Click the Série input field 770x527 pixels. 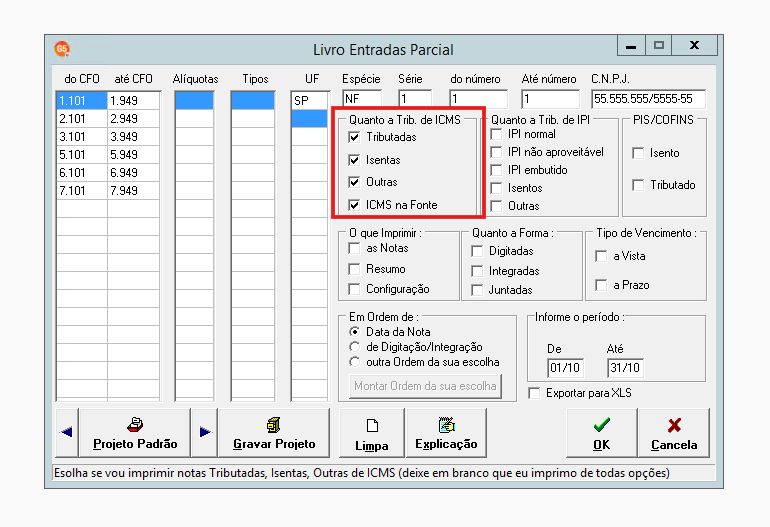click(415, 99)
